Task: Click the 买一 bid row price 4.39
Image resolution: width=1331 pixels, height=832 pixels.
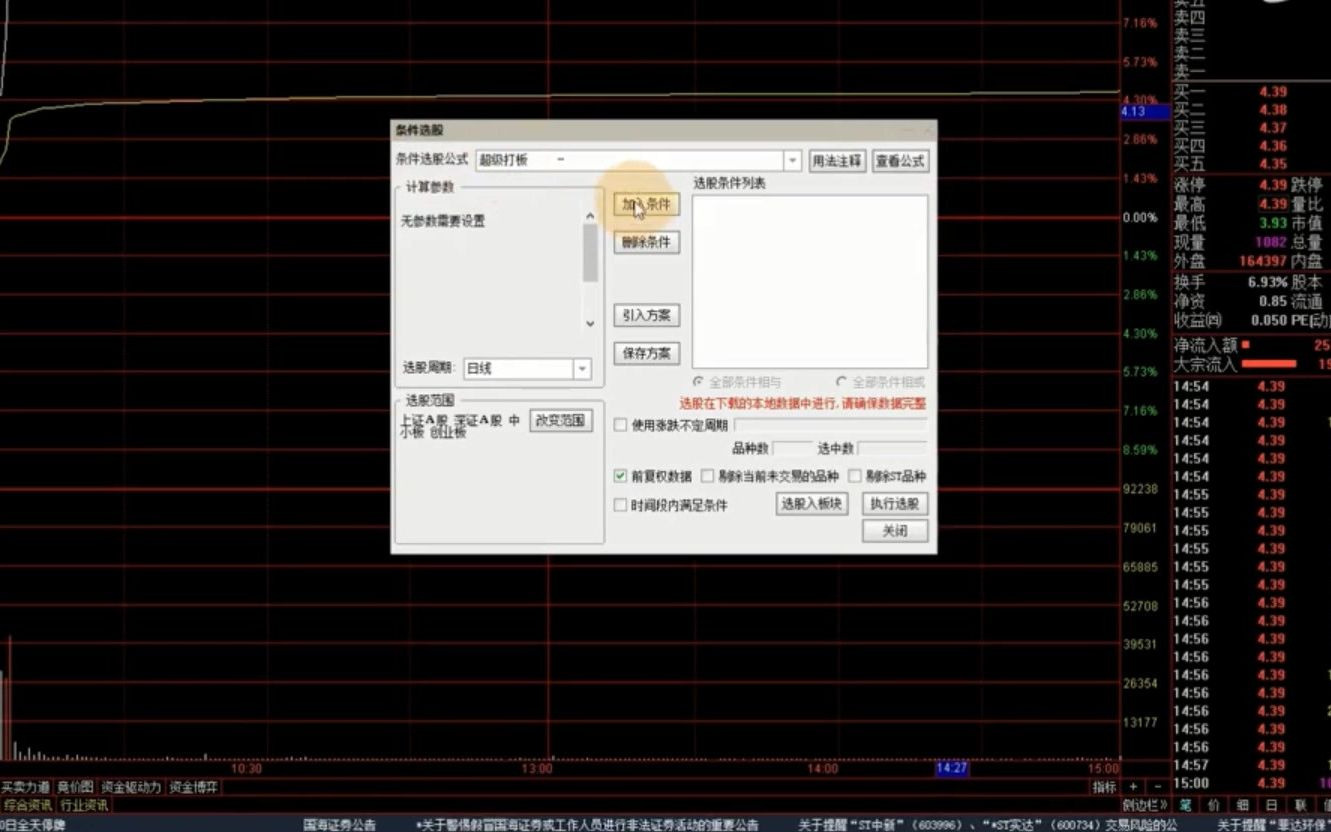Action: [x=1273, y=92]
